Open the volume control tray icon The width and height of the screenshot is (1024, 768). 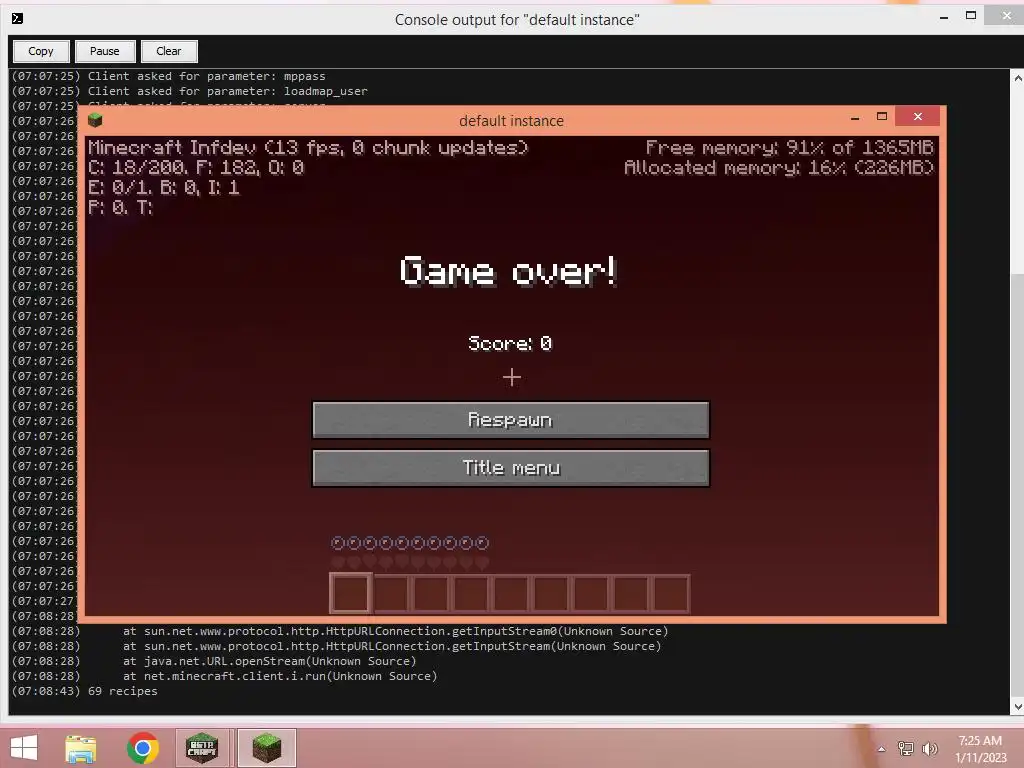coord(929,748)
